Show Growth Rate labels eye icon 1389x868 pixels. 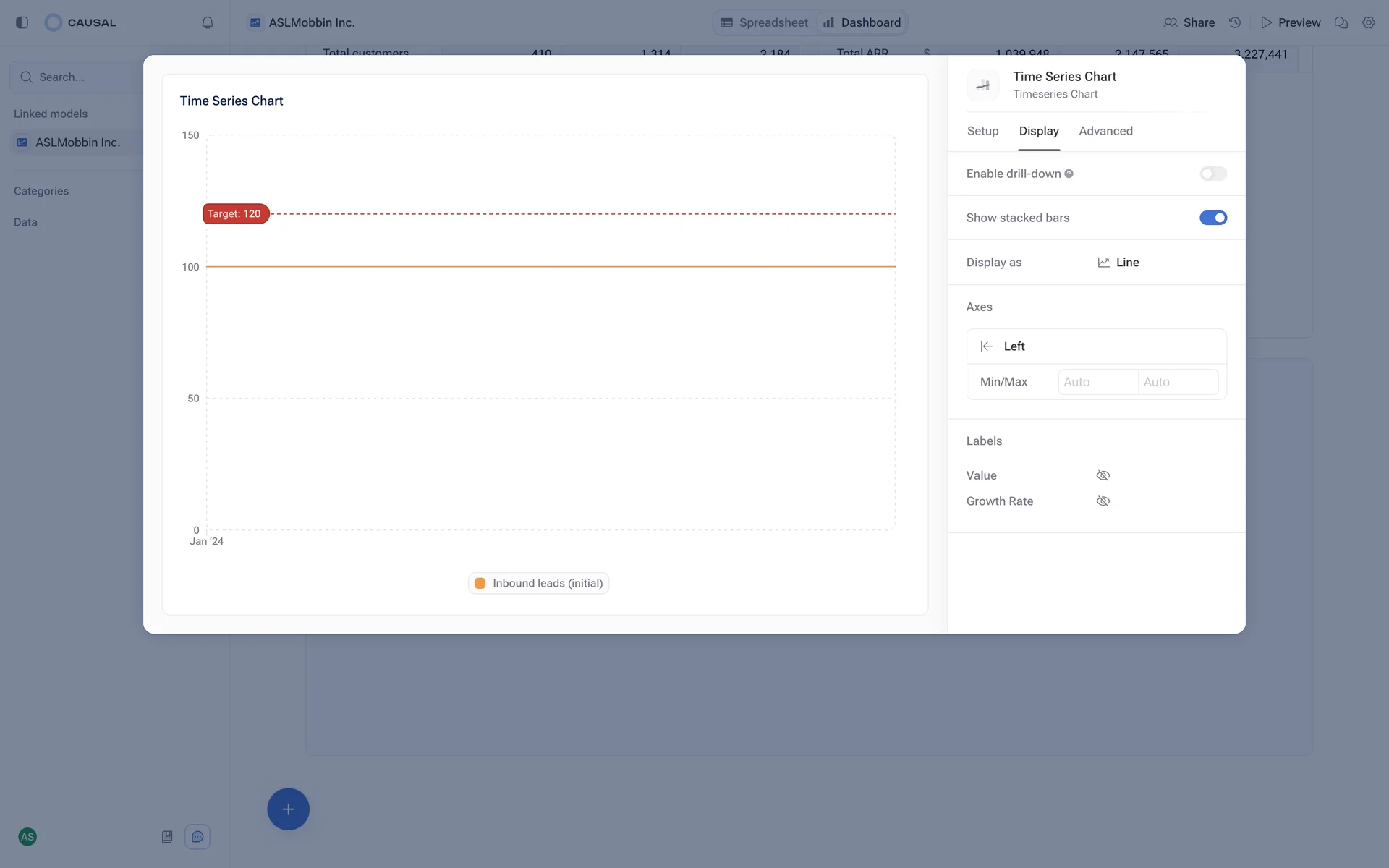pyautogui.click(x=1103, y=501)
